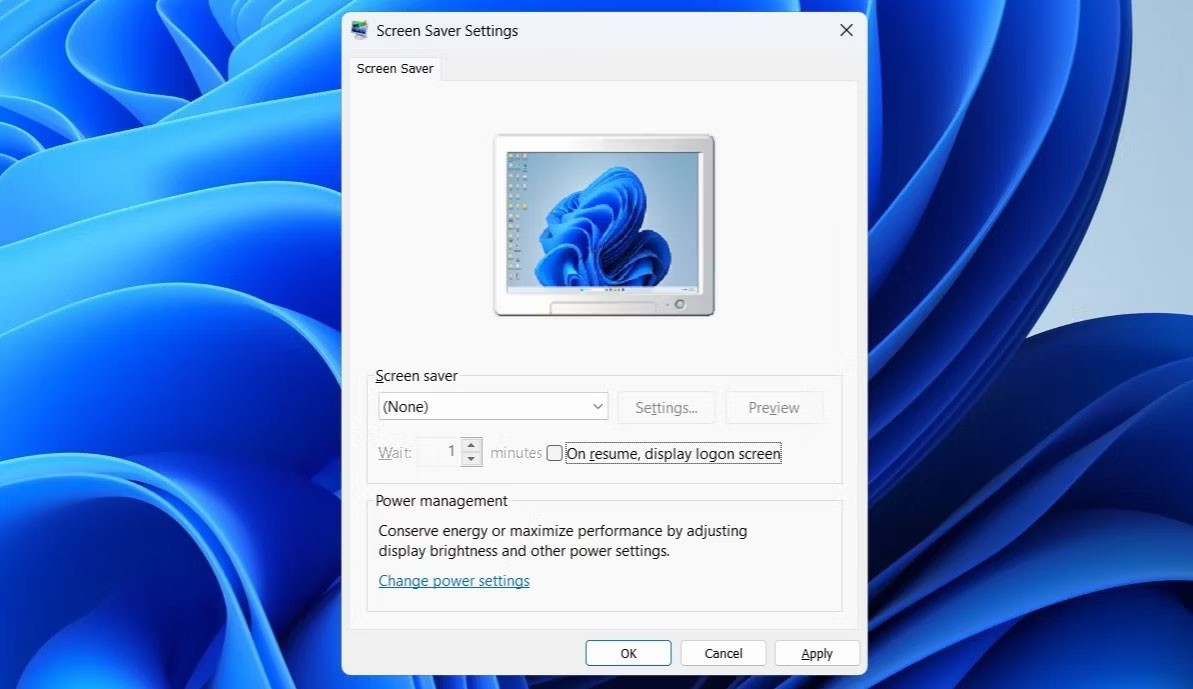Click the Screen Saver Settings title bar icon
1193x689 pixels.
pyautogui.click(x=360, y=30)
